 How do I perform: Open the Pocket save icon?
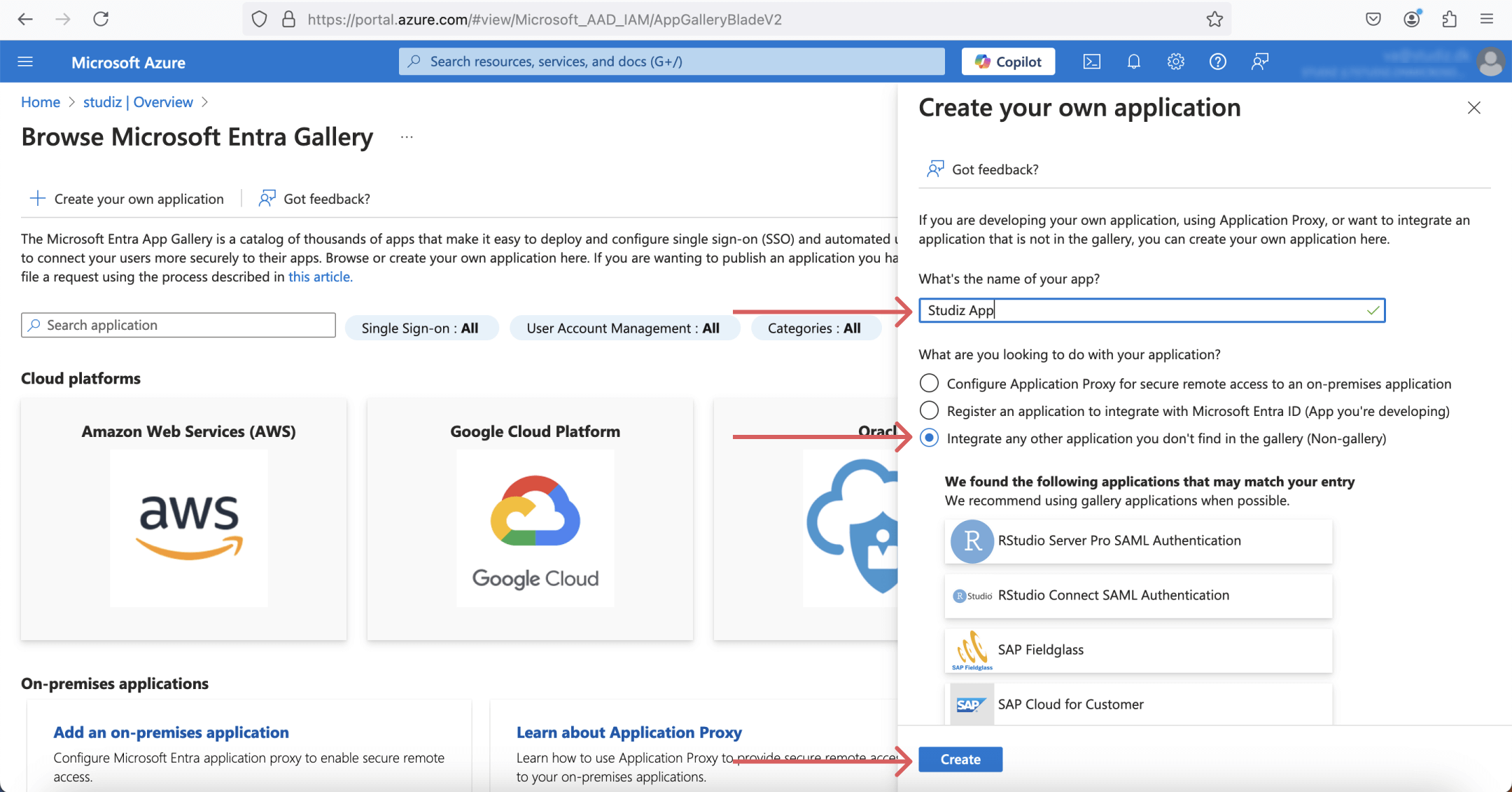1373,19
